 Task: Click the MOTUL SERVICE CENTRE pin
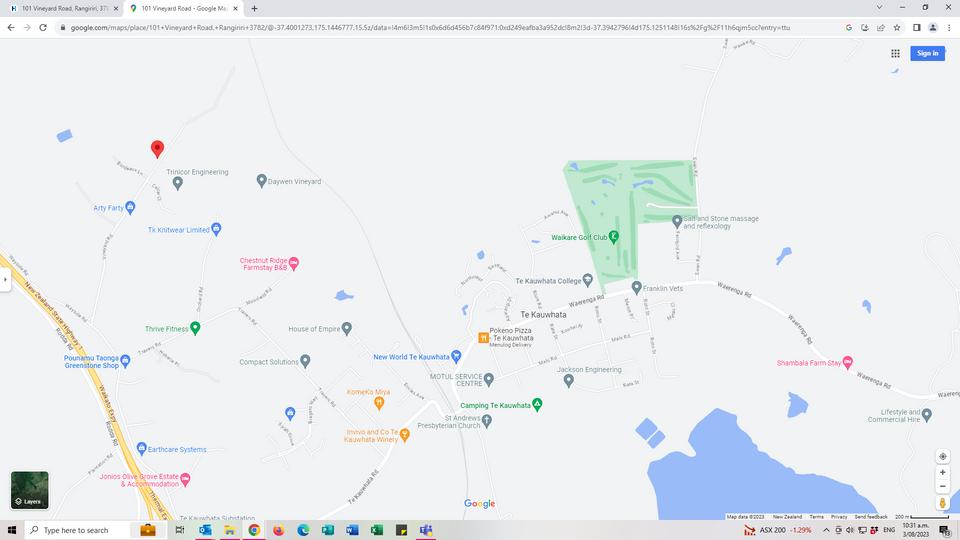489,380
